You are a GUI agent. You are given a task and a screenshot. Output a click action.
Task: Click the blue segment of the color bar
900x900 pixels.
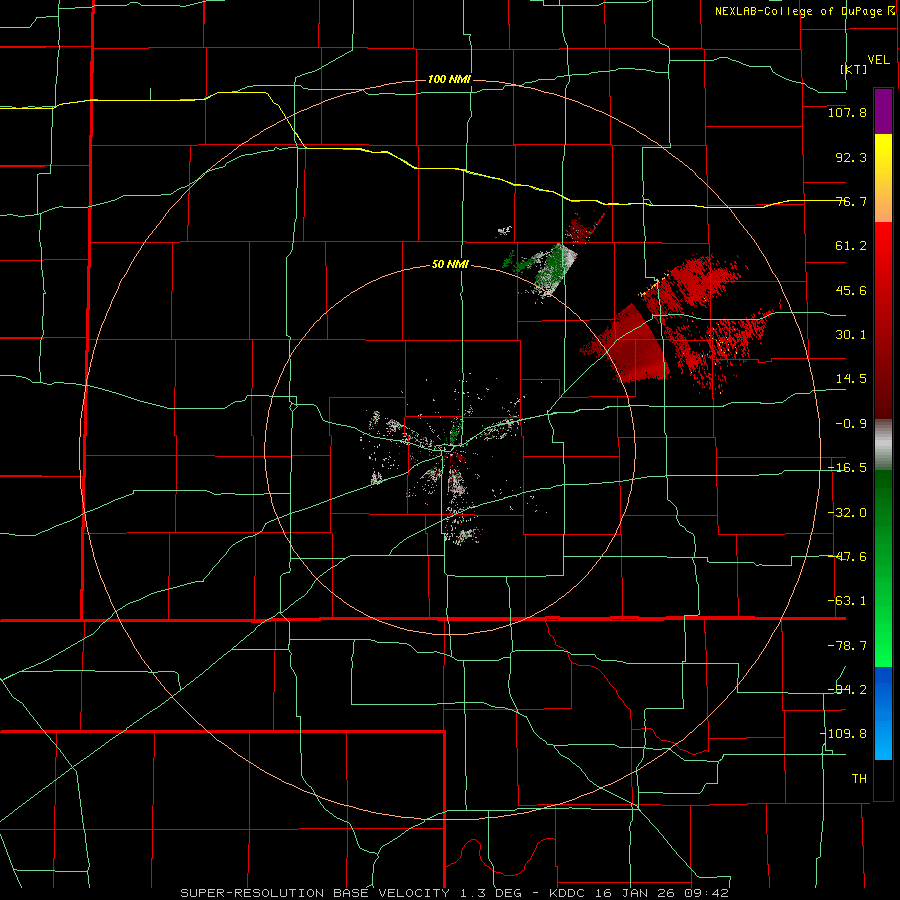pos(883,713)
